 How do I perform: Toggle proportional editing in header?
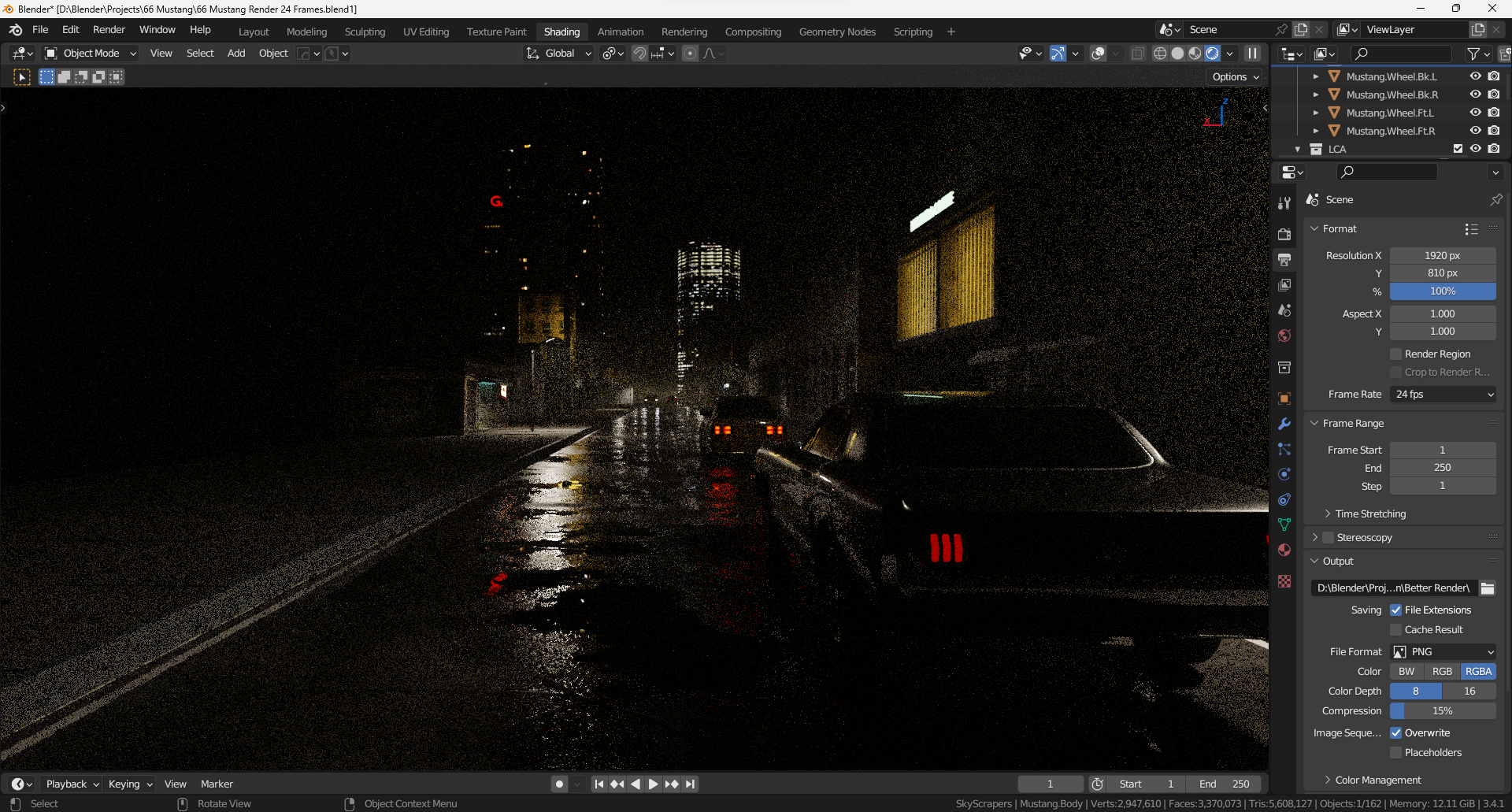690,54
